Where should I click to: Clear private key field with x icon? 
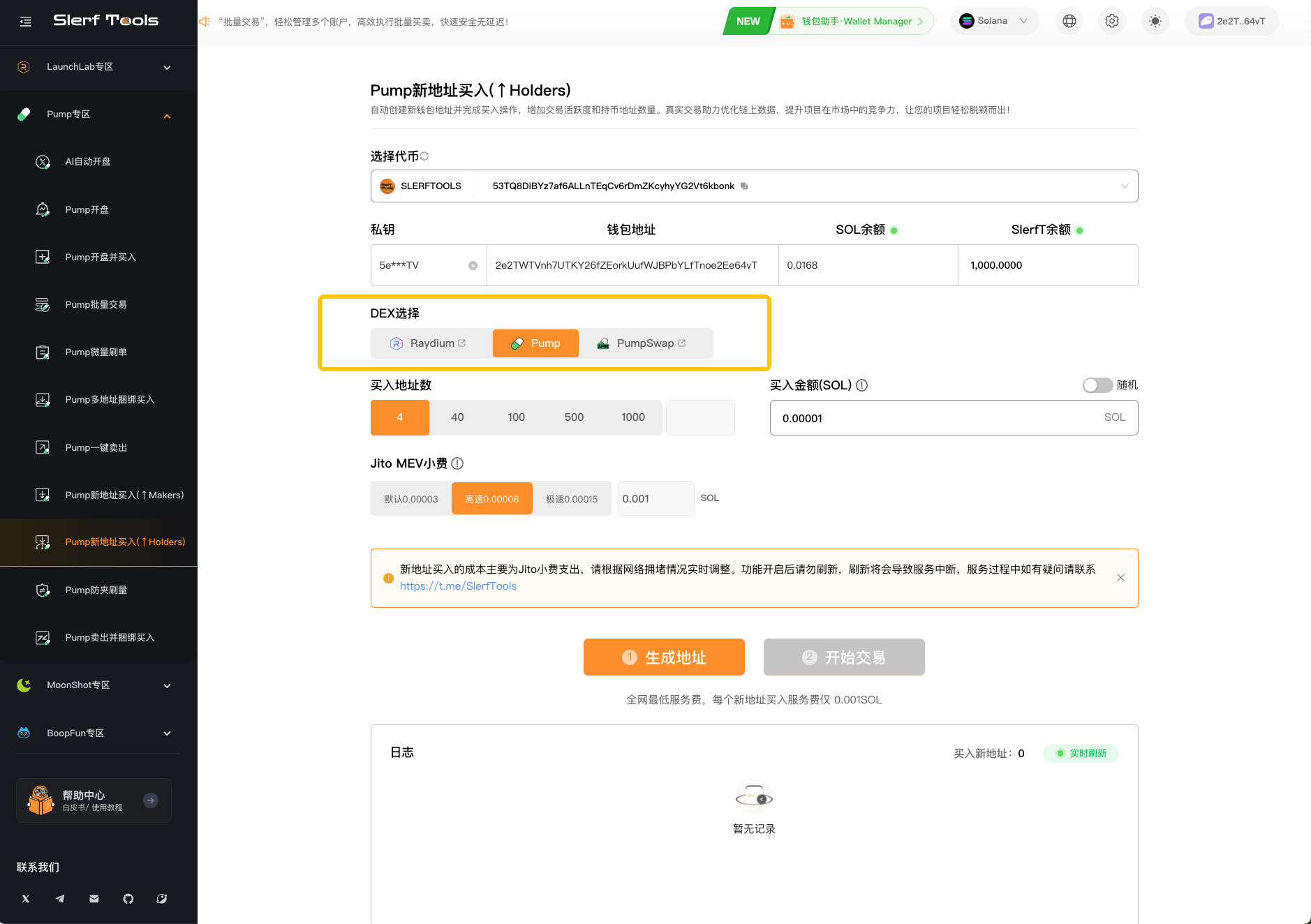[x=473, y=265]
